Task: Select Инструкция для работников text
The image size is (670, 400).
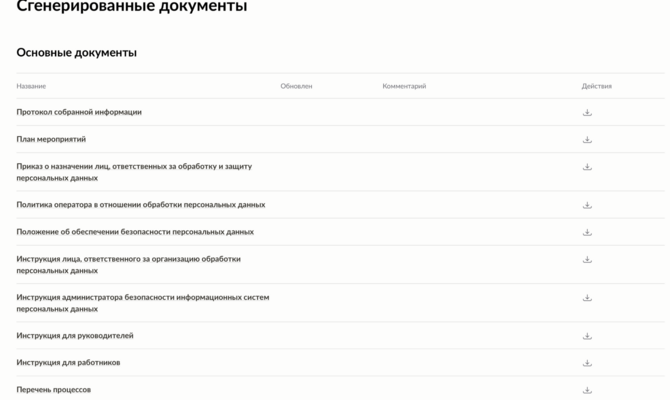Action: (68, 362)
